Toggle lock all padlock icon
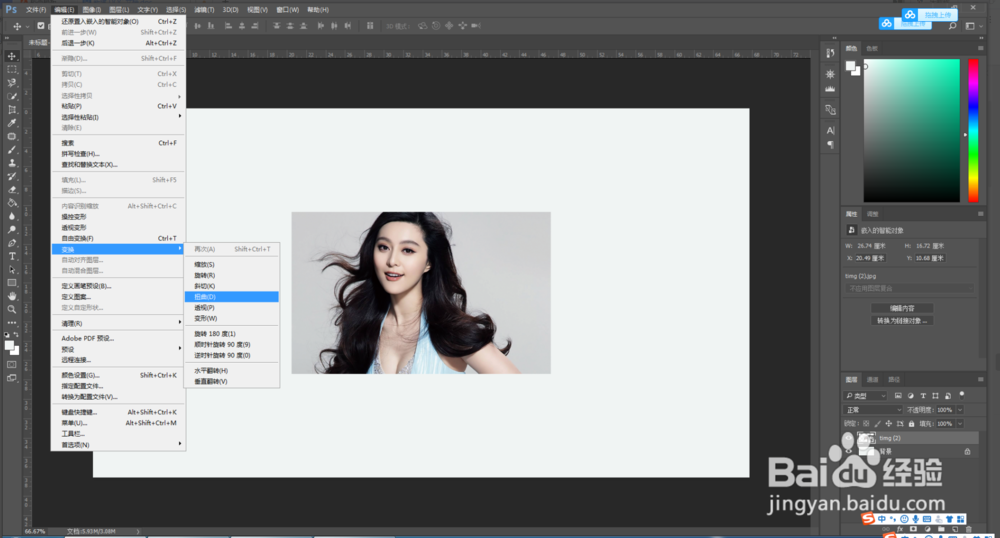1000x538 pixels. 911,423
